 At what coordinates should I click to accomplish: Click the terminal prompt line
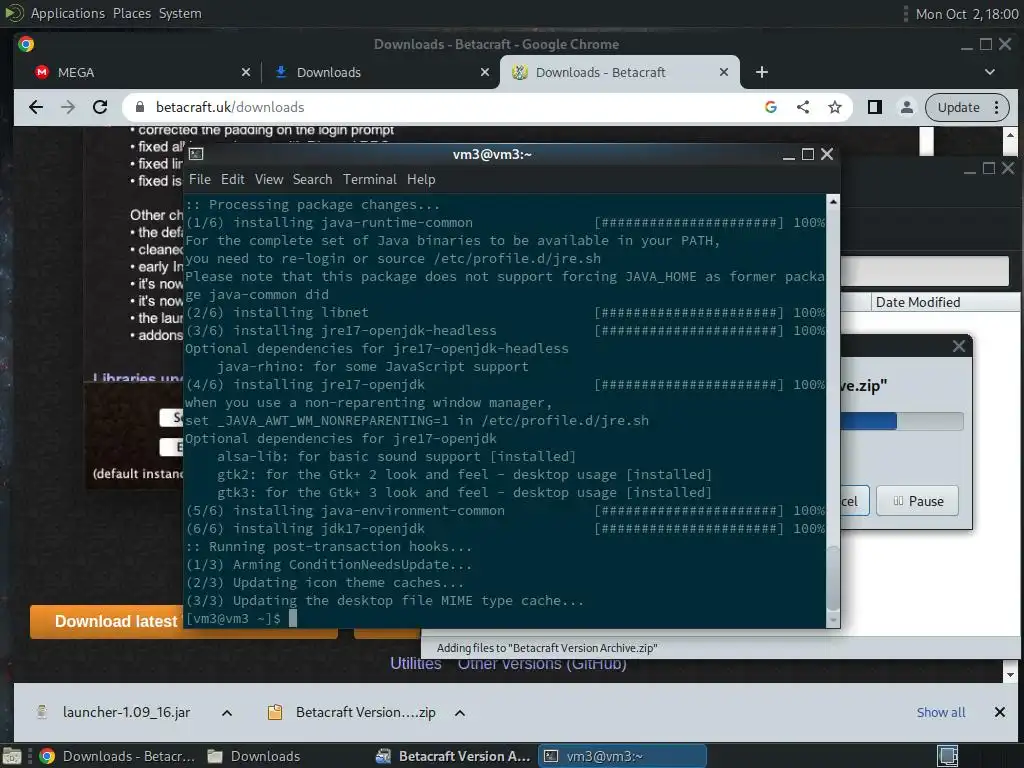click(x=504, y=618)
